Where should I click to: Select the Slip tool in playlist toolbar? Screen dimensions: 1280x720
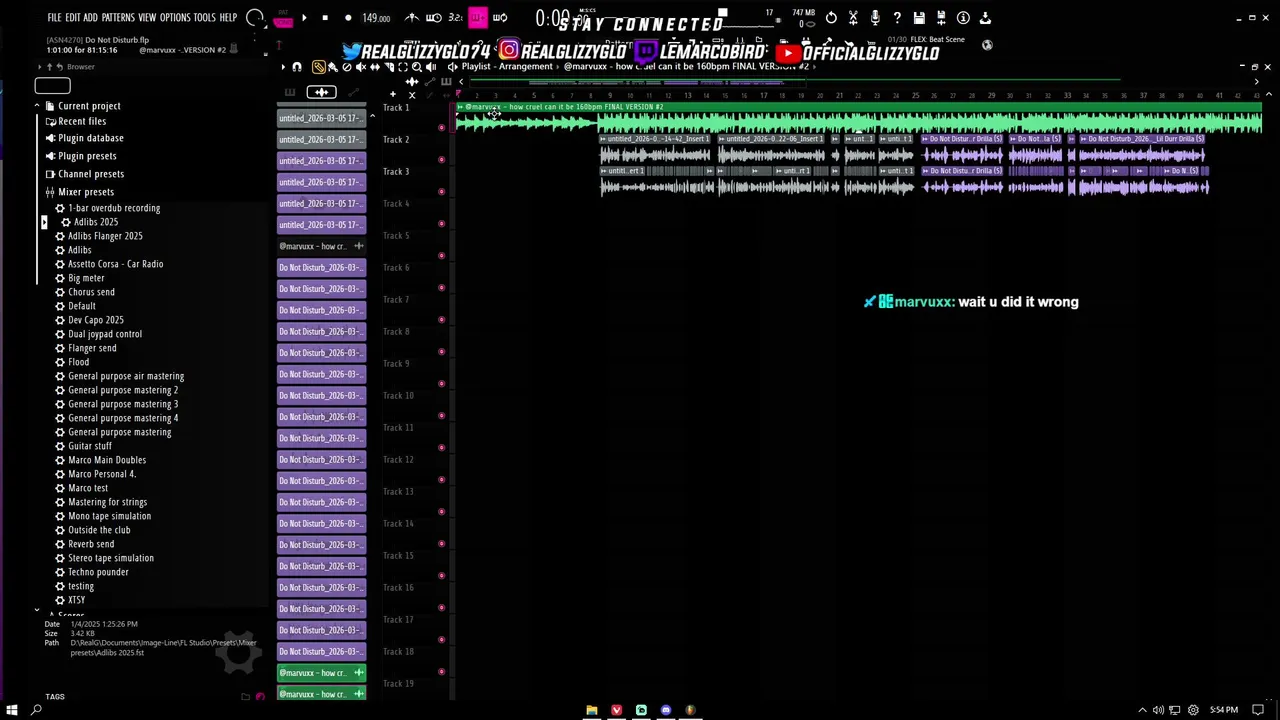[375, 67]
